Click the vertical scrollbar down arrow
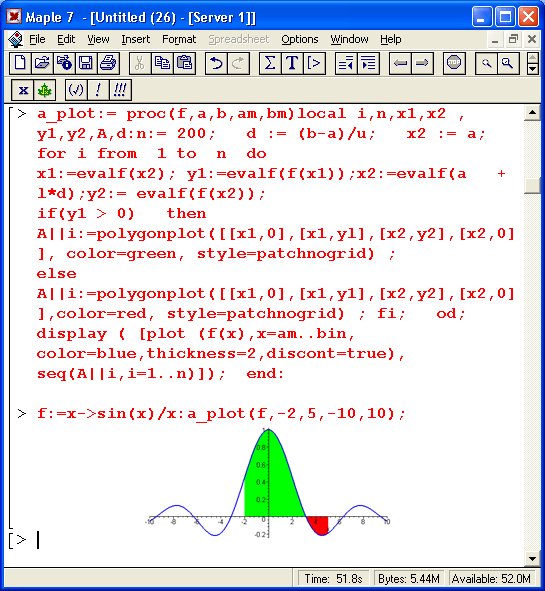Image resolution: width=545 pixels, height=591 pixels. pyautogui.click(x=532, y=559)
